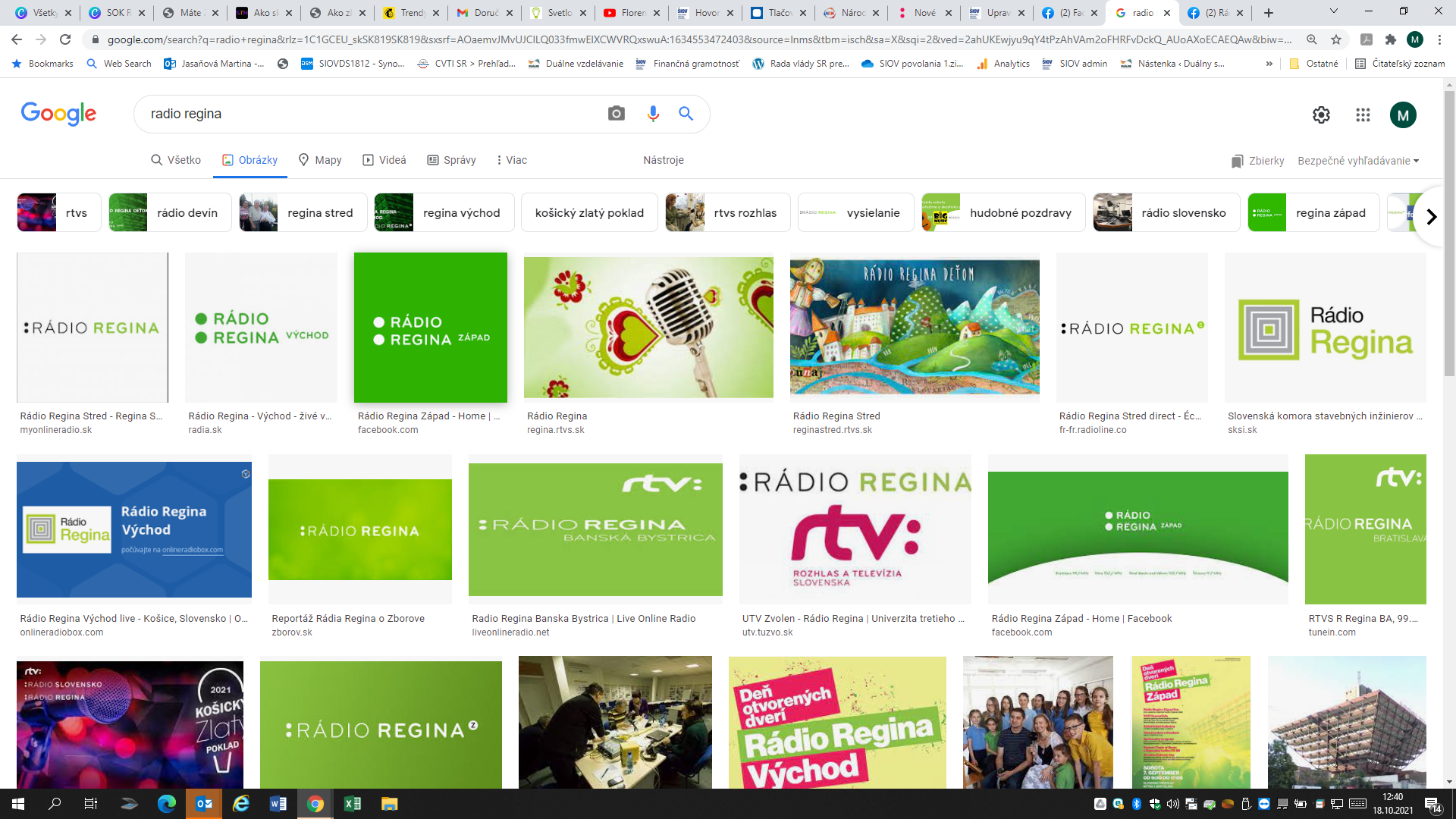Reload the current page

pos(65,39)
